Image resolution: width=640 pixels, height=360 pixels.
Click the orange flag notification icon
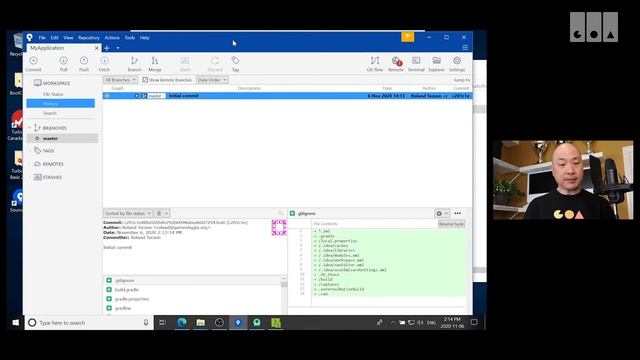click(x=407, y=37)
